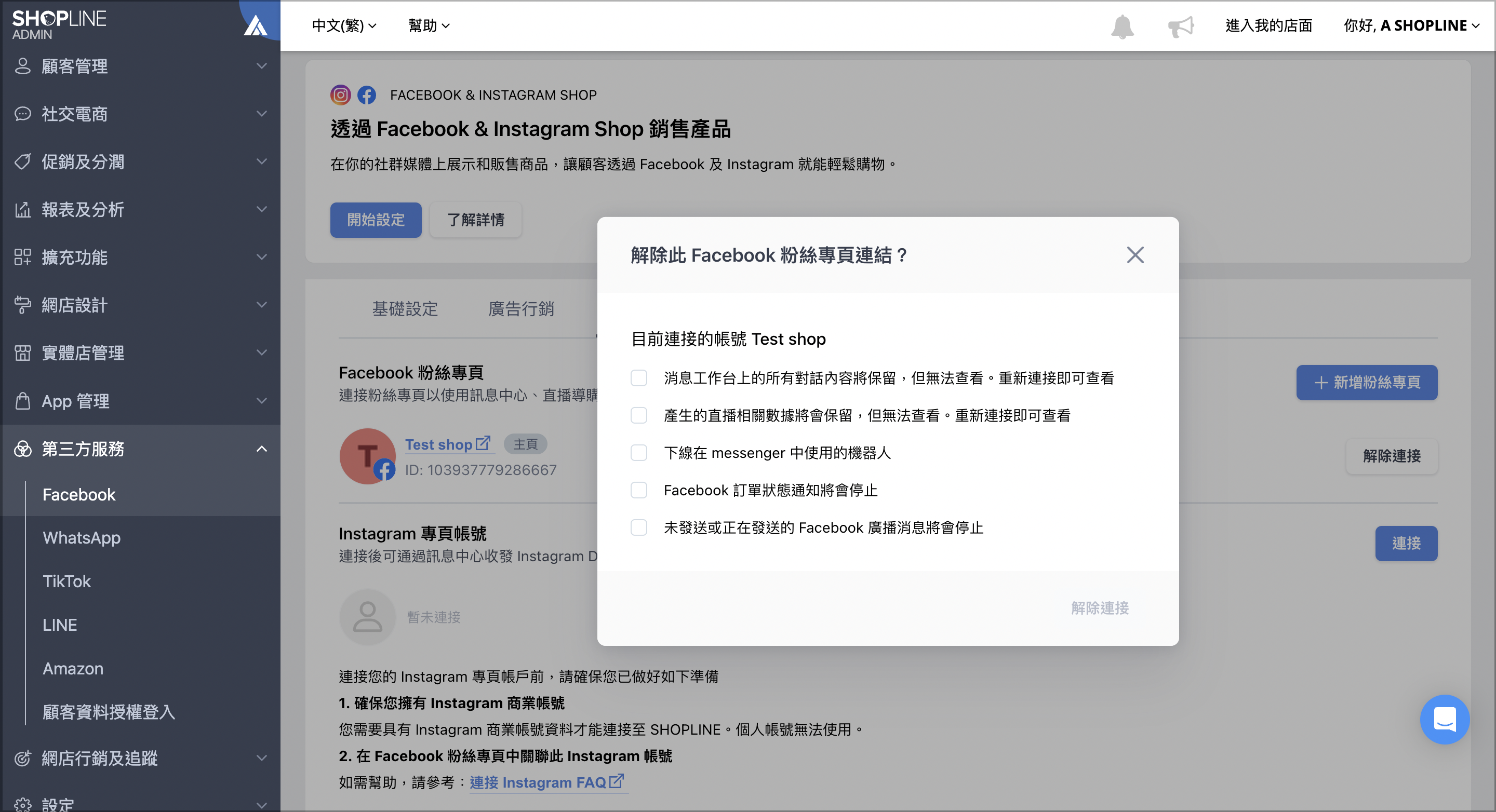The height and width of the screenshot is (812, 1496).
Task: Click 新增粉絲專頁 button
Action: point(1367,383)
